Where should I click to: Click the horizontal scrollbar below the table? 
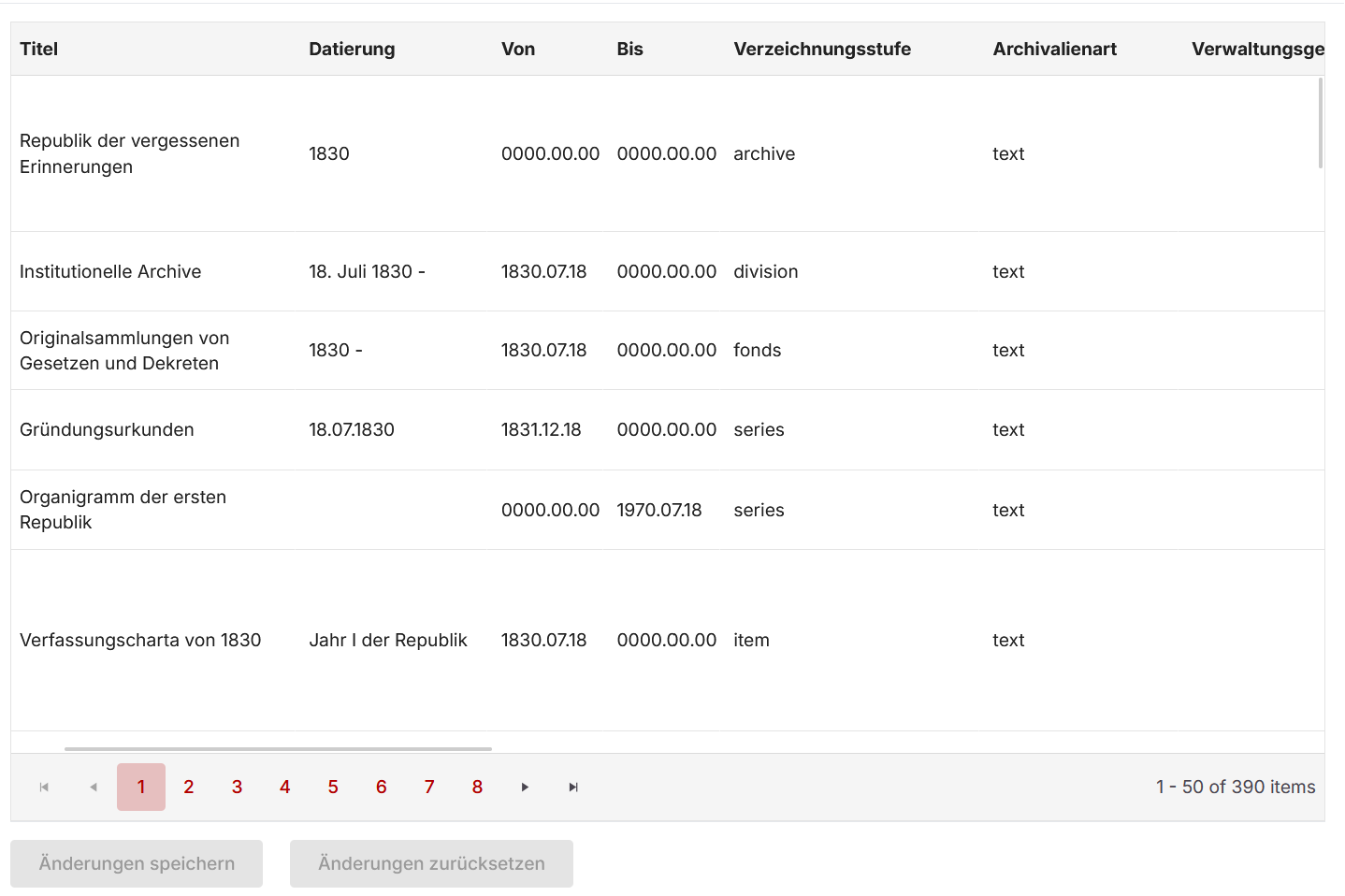(277, 749)
